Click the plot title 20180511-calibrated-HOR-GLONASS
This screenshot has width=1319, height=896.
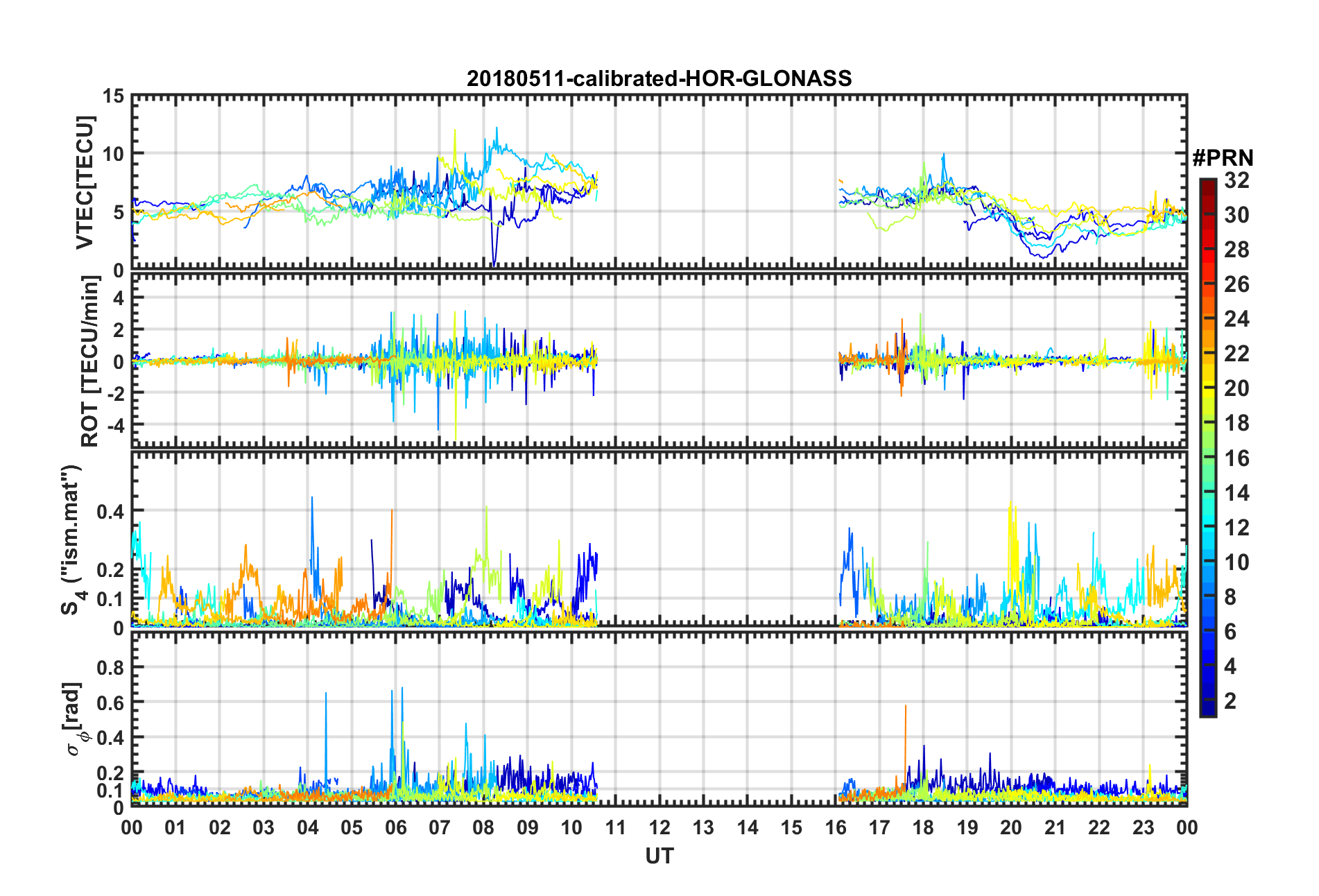click(x=659, y=78)
